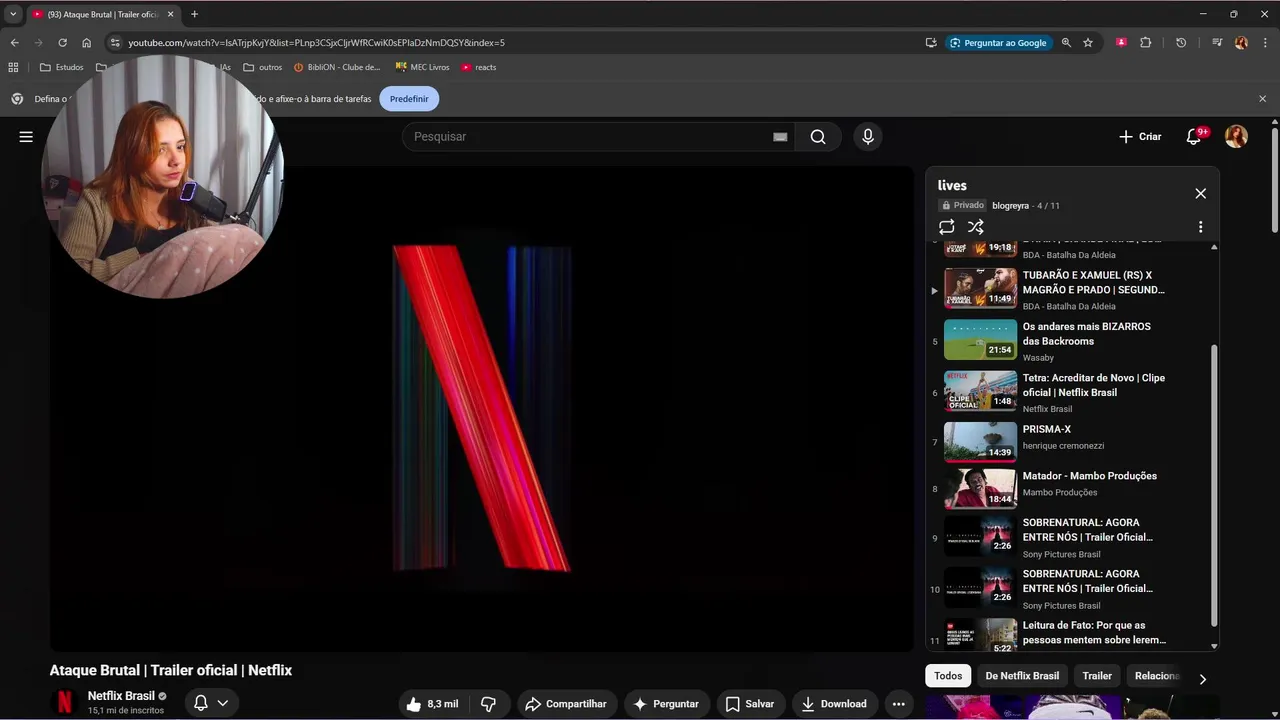Image resolution: width=1280 pixels, height=720 pixels.
Task: Play playlist item 10 SOBRENATURAL trailer
Action: click(1070, 588)
